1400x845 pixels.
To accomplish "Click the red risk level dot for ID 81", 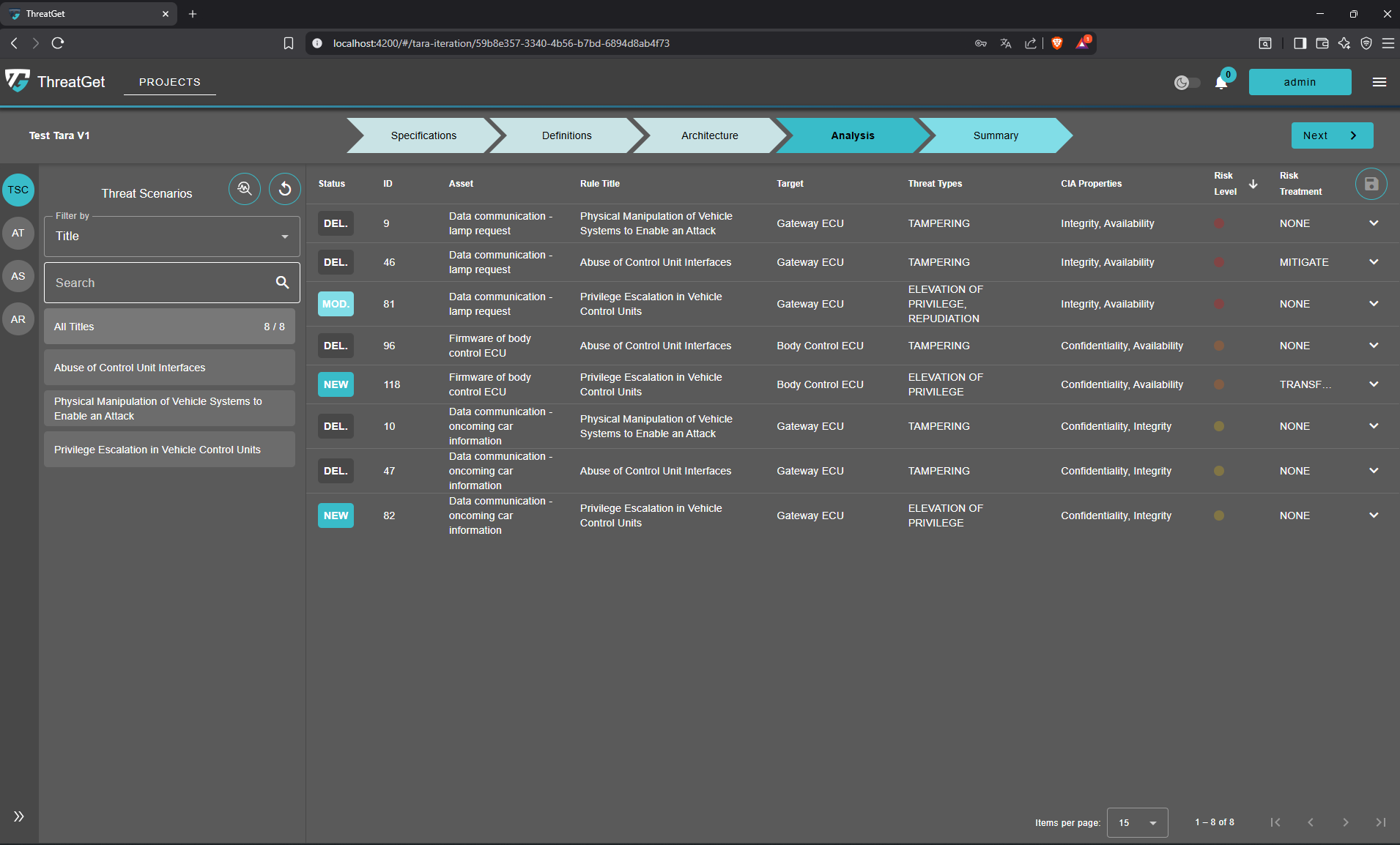I will coord(1218,304).
